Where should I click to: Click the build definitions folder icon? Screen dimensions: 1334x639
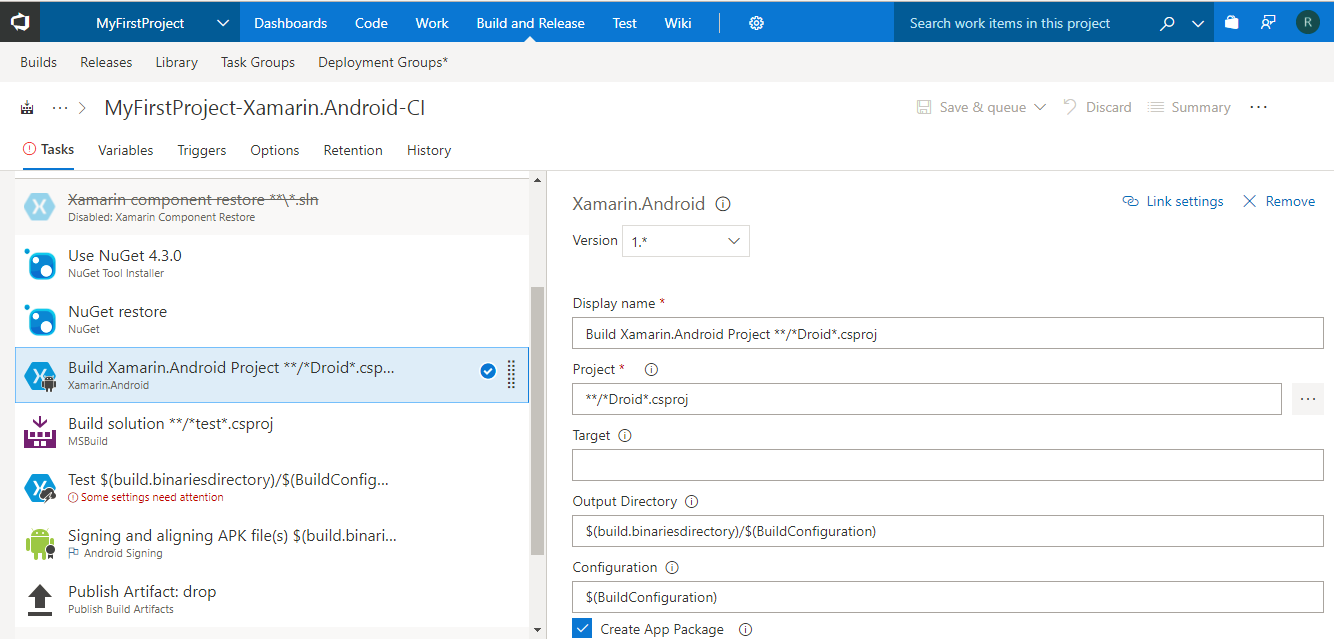point(27,108)
